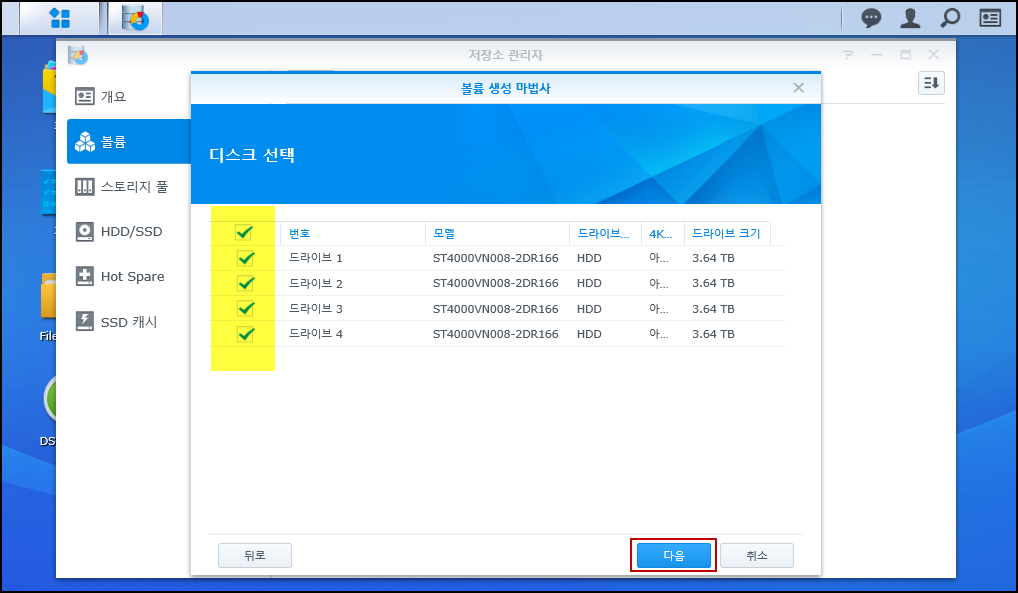Open the notifications chat bubble icon
Screen dimensions: 1018x593
tap(871, 18)
